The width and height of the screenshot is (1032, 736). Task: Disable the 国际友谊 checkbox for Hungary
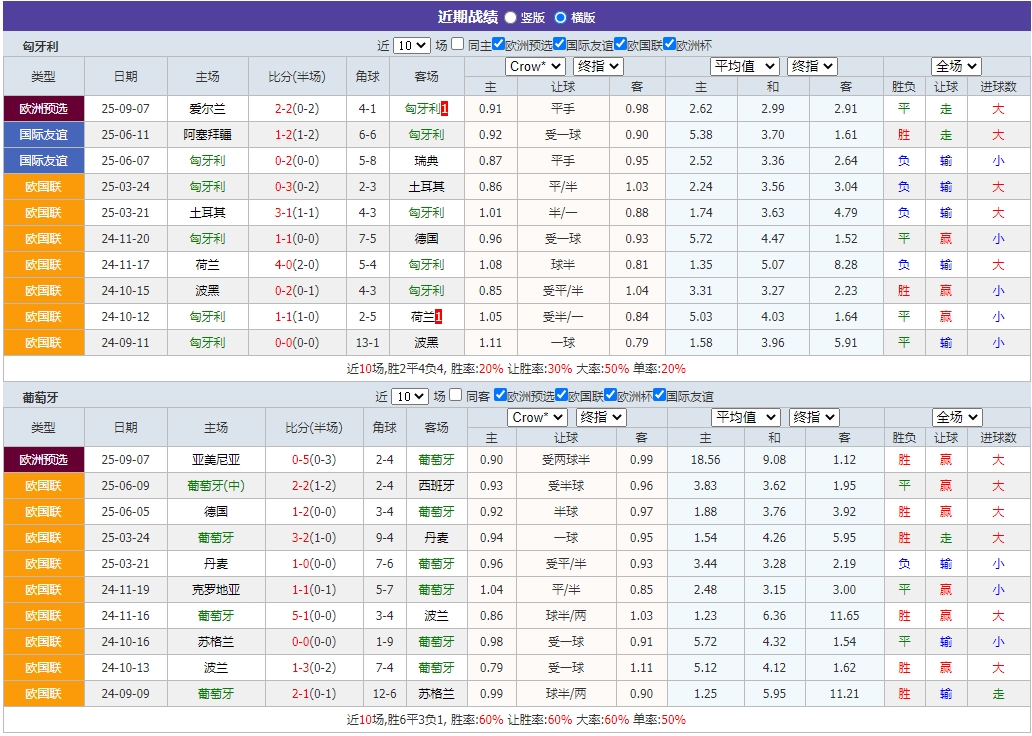point(558,44)
